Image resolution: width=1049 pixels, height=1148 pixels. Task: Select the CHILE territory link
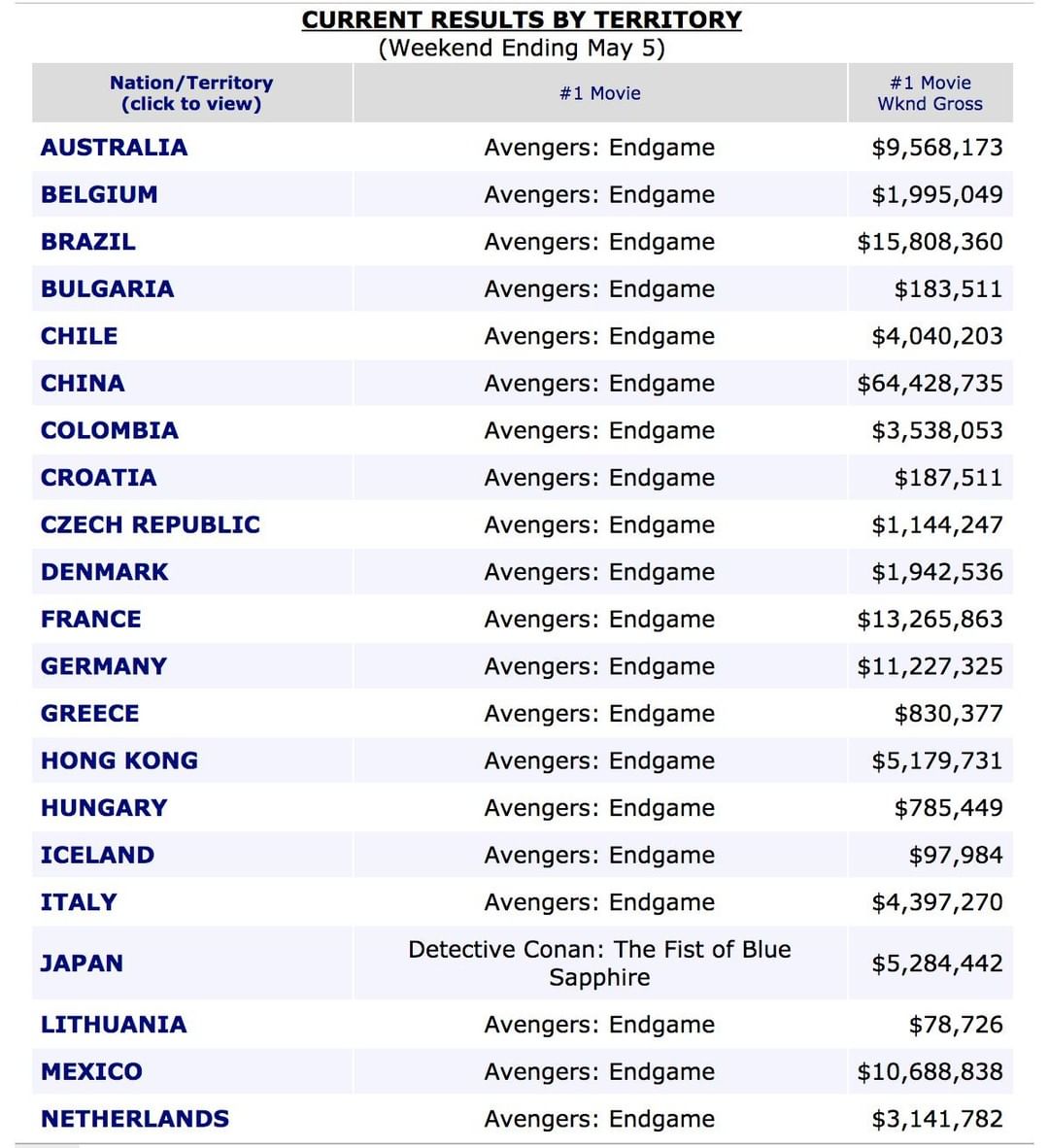coord(79,336)
